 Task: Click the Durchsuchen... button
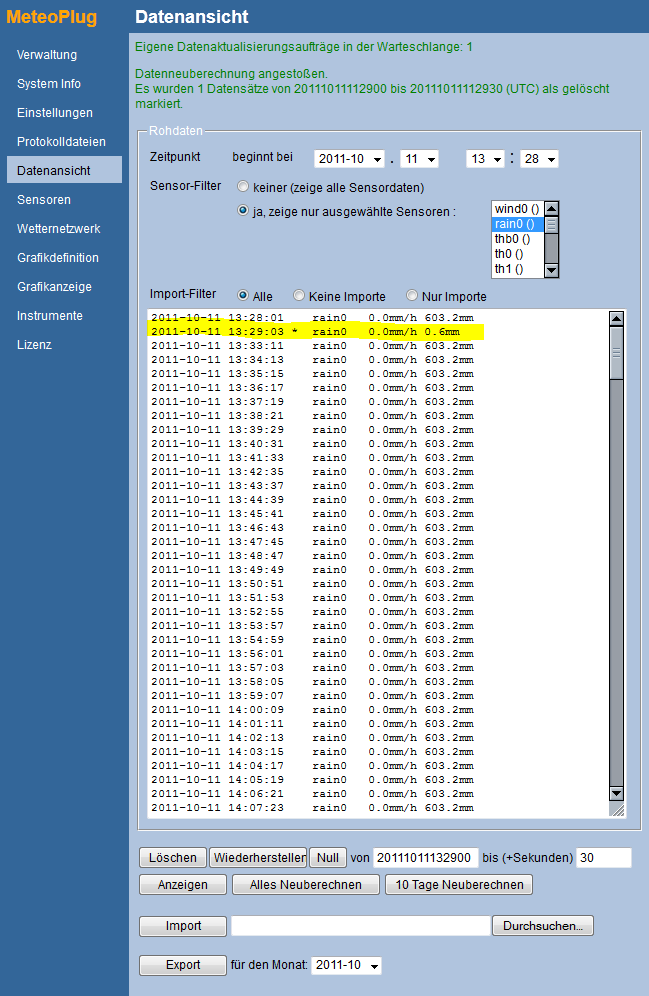pos(543,926)
